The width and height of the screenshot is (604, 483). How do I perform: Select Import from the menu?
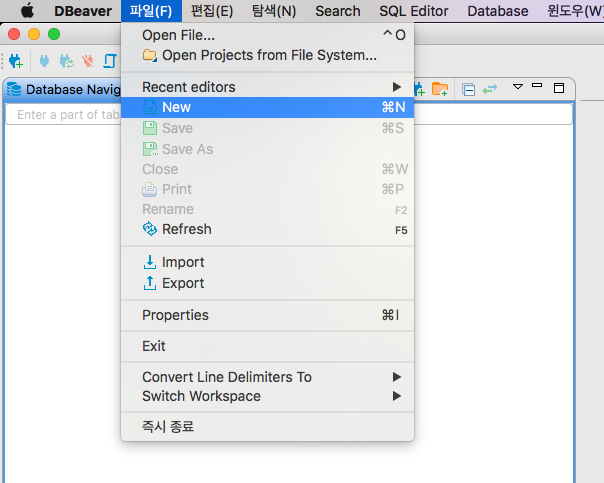coord(267,262)
